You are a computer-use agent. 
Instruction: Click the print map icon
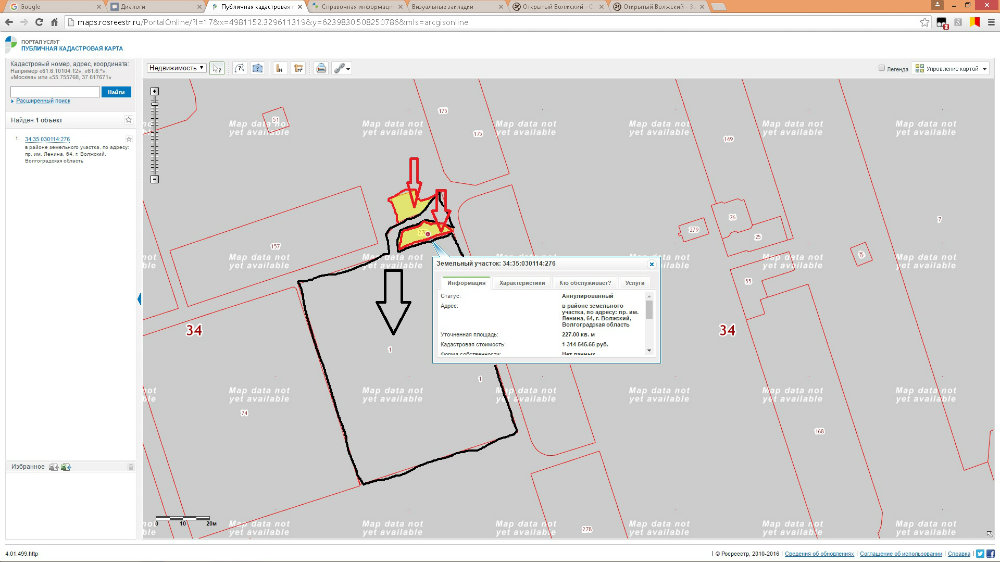[x=321, y=68]
